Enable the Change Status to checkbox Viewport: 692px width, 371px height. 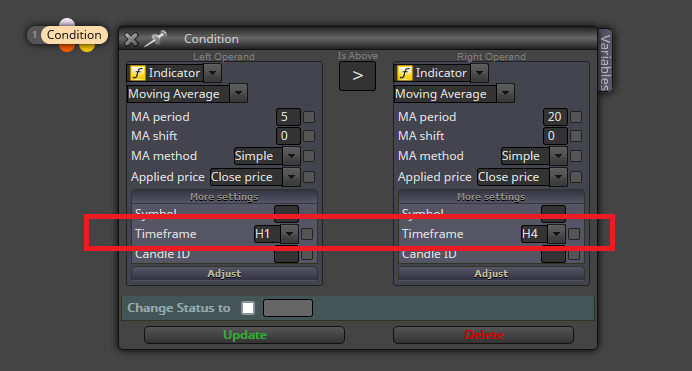pos(248,308)
